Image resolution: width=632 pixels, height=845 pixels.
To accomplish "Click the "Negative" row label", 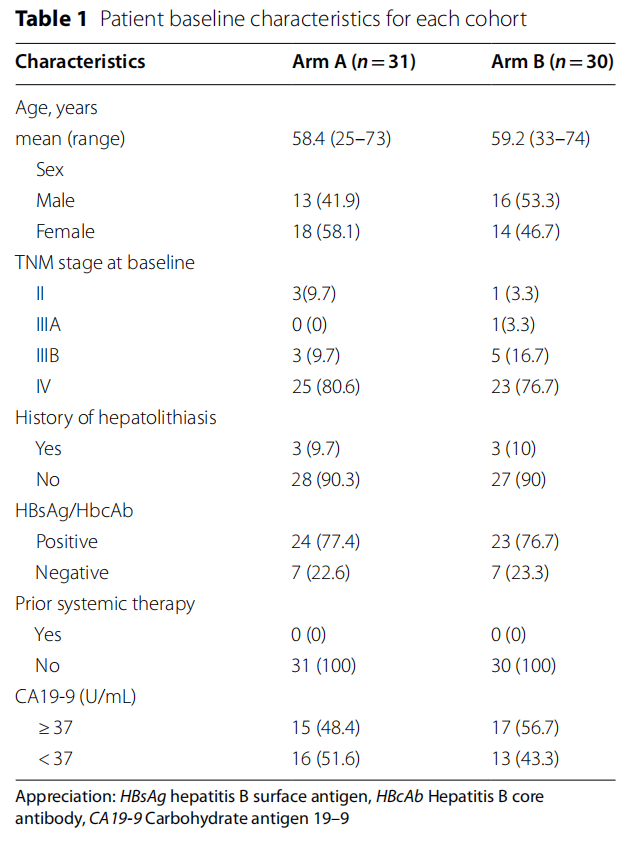I will [x=71, y=573].
